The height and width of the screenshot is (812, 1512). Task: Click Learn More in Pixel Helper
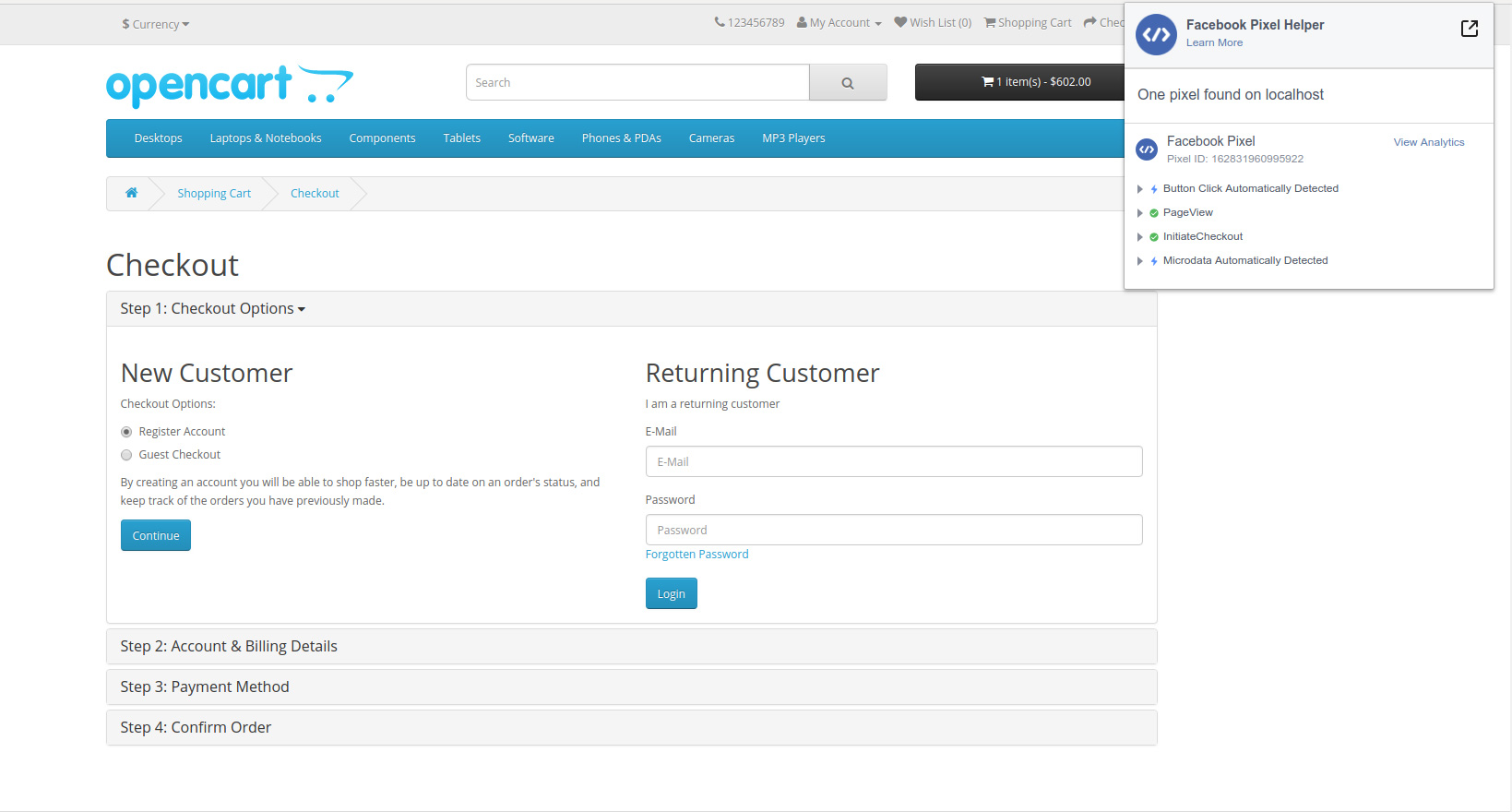tap(1214, 42)
